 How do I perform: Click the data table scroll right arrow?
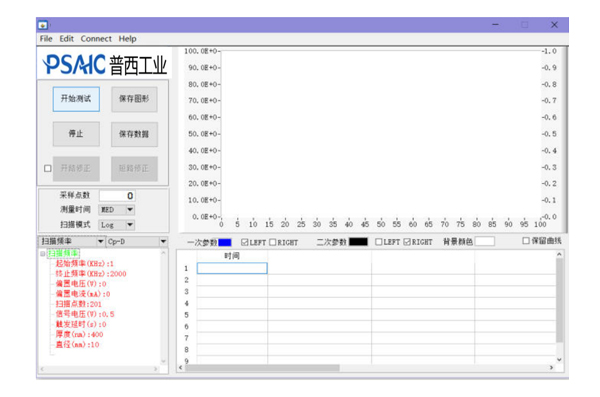(x=551, y=368)
